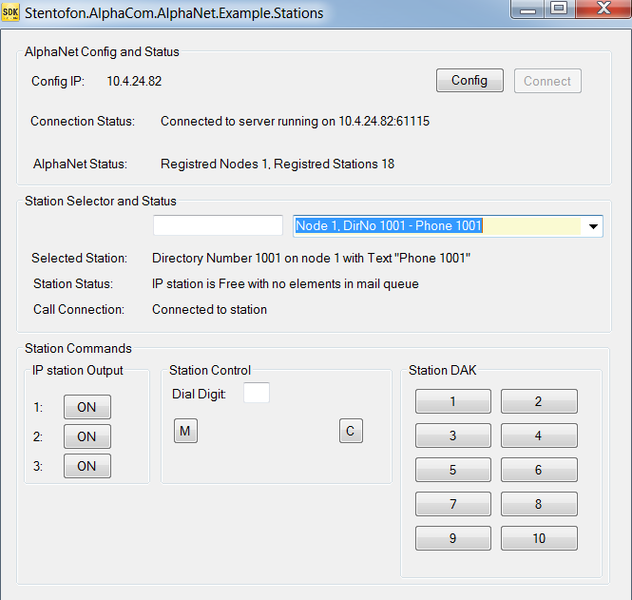Trigger Station DAK key 3

click(x=453, y=436)
